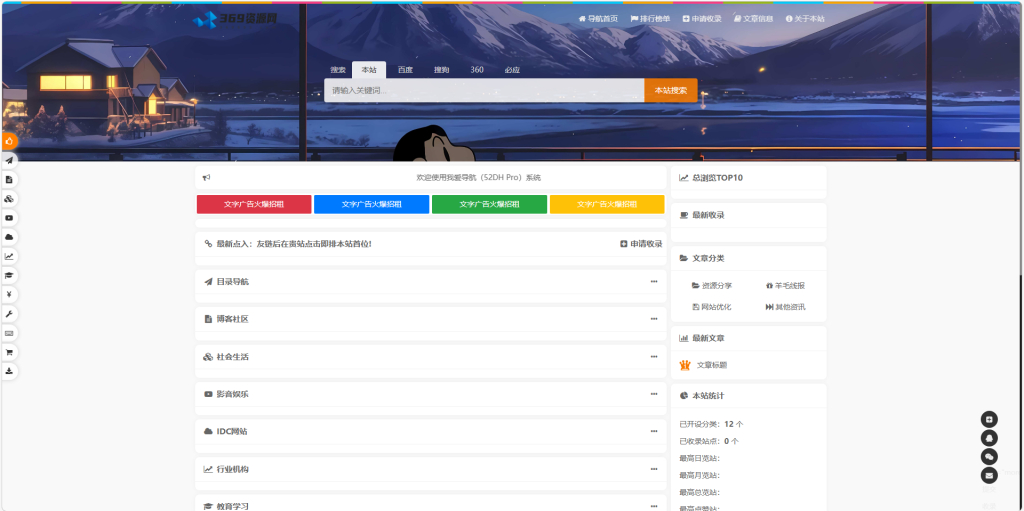Click the floating dark plus-square button
This screenshot has height=511, width=1024.
[x=989, y=420]
